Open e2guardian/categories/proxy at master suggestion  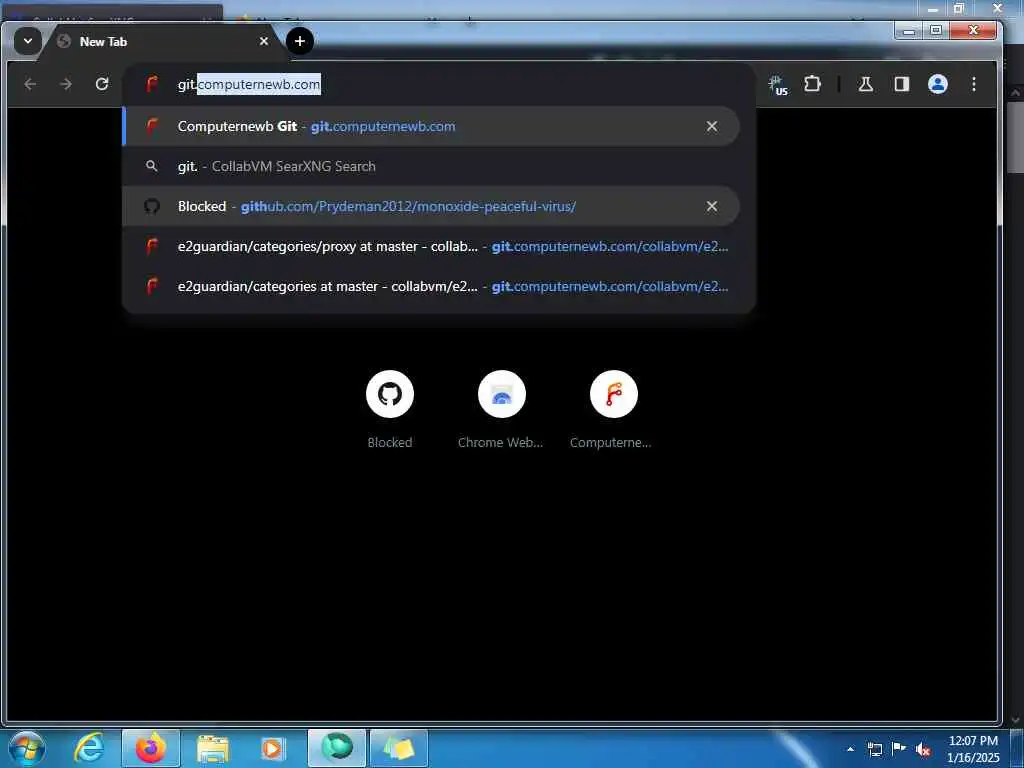431,246
